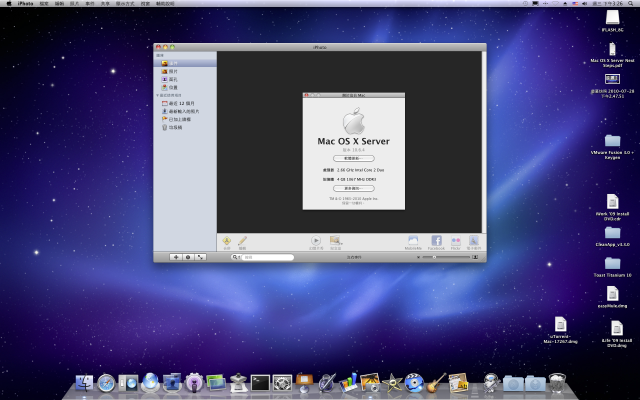Open the Flagged photos sidebar row
Image resolution: width=640 pixels, height=400 pixels.
[x=185, y=119]
